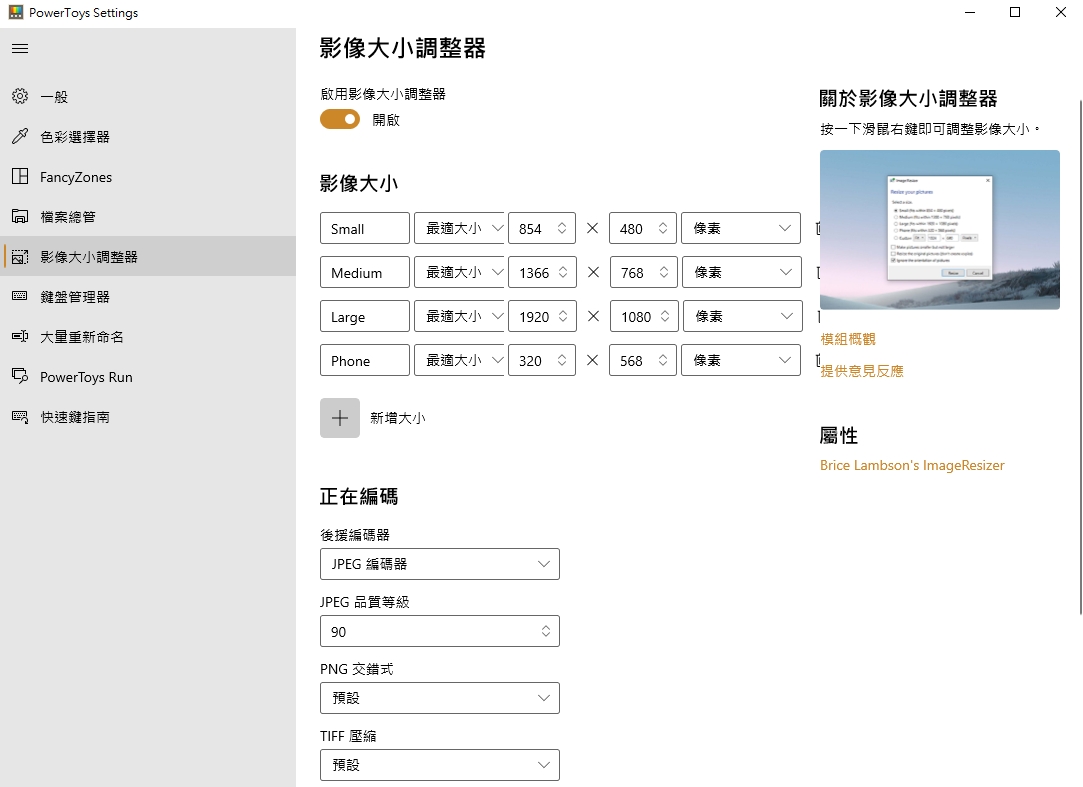Expand the PNG 交錯式 dropdown

(x=439, y=698)
